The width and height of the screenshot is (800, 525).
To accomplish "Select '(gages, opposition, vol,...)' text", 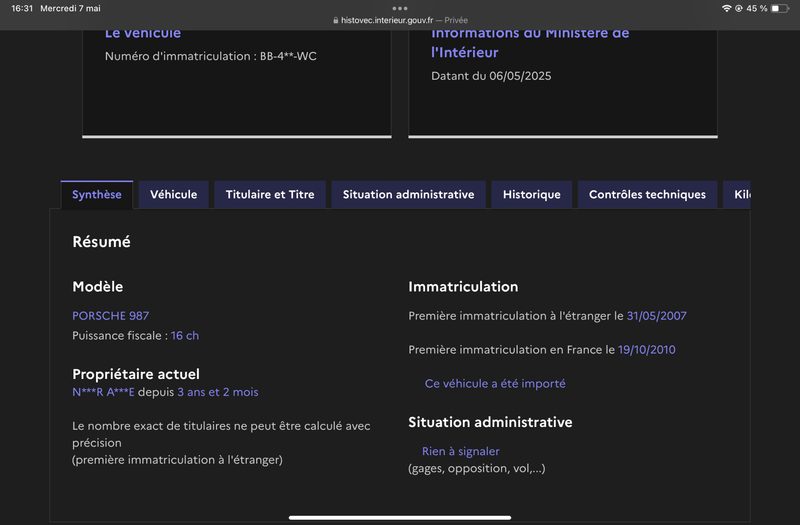I will point(477,468).
